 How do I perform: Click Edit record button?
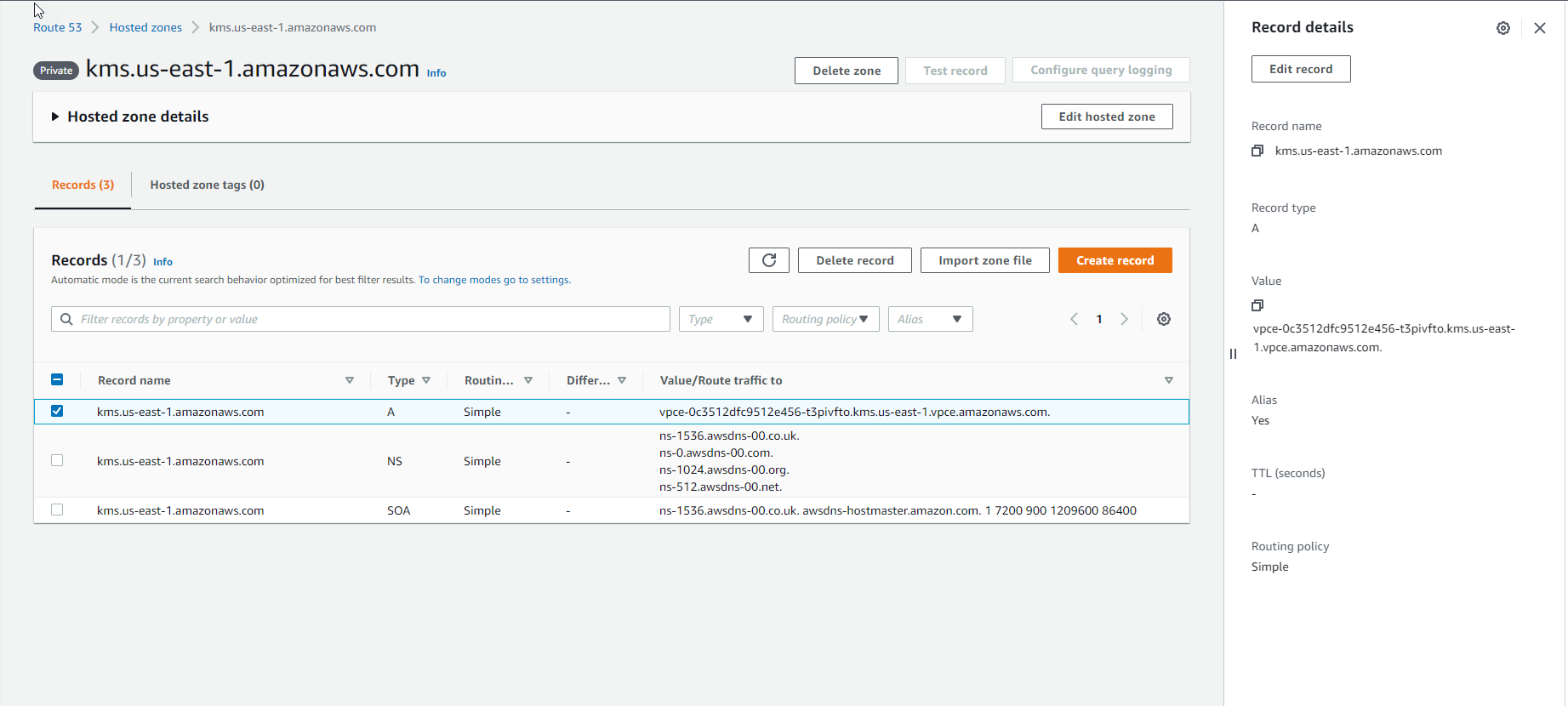pos(1301,69)
